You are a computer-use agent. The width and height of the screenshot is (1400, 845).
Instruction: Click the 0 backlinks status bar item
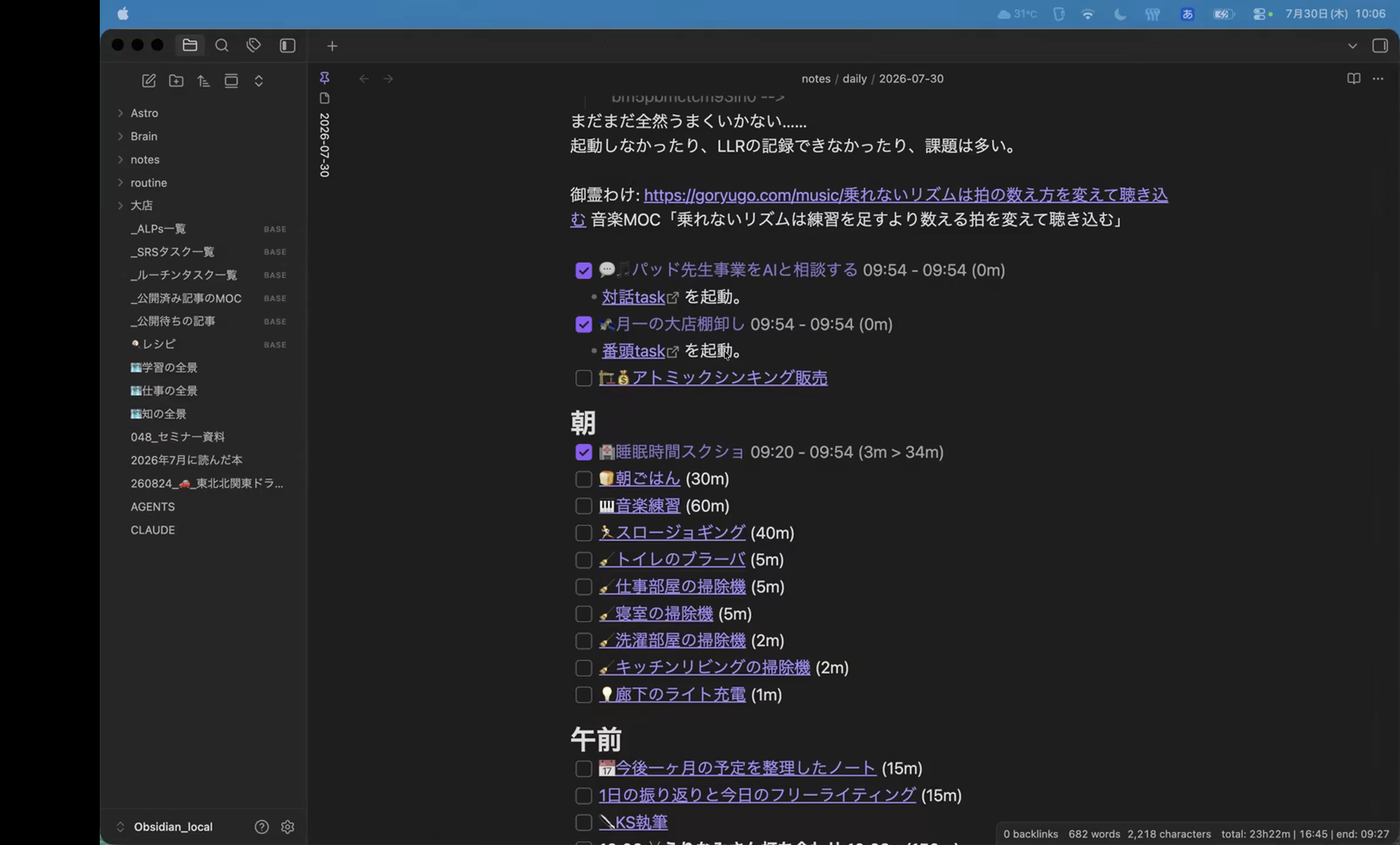coord(1030,834)
